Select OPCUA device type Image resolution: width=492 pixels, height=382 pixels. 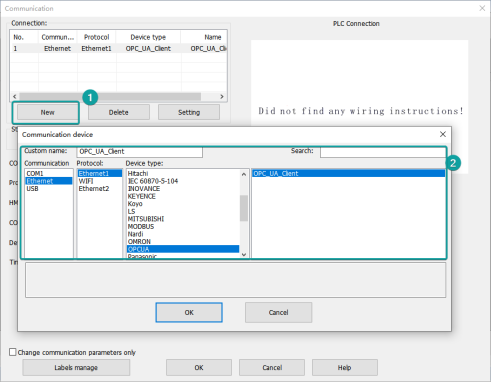coord(183,249)
